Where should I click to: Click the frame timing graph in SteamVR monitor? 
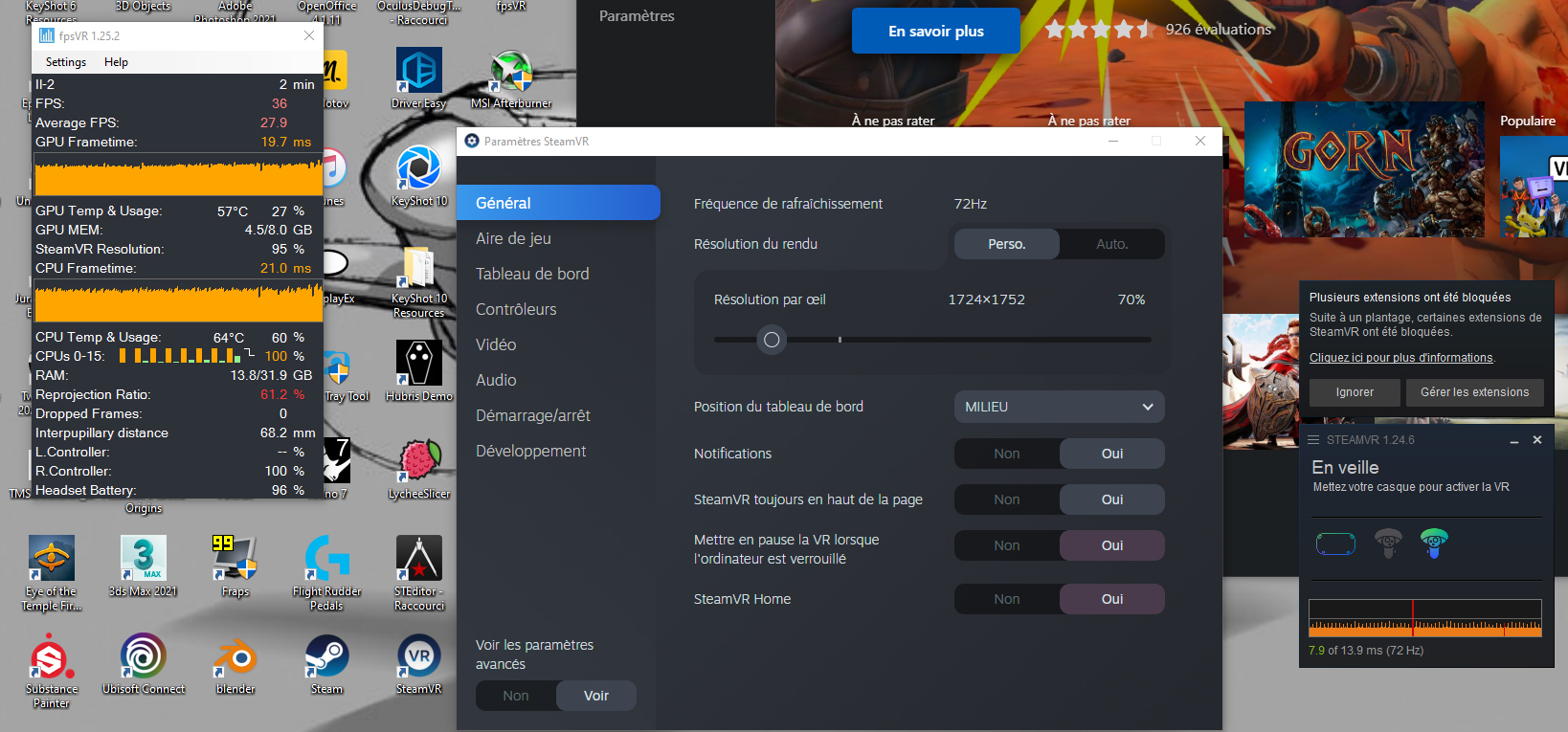pos(1425,618)
